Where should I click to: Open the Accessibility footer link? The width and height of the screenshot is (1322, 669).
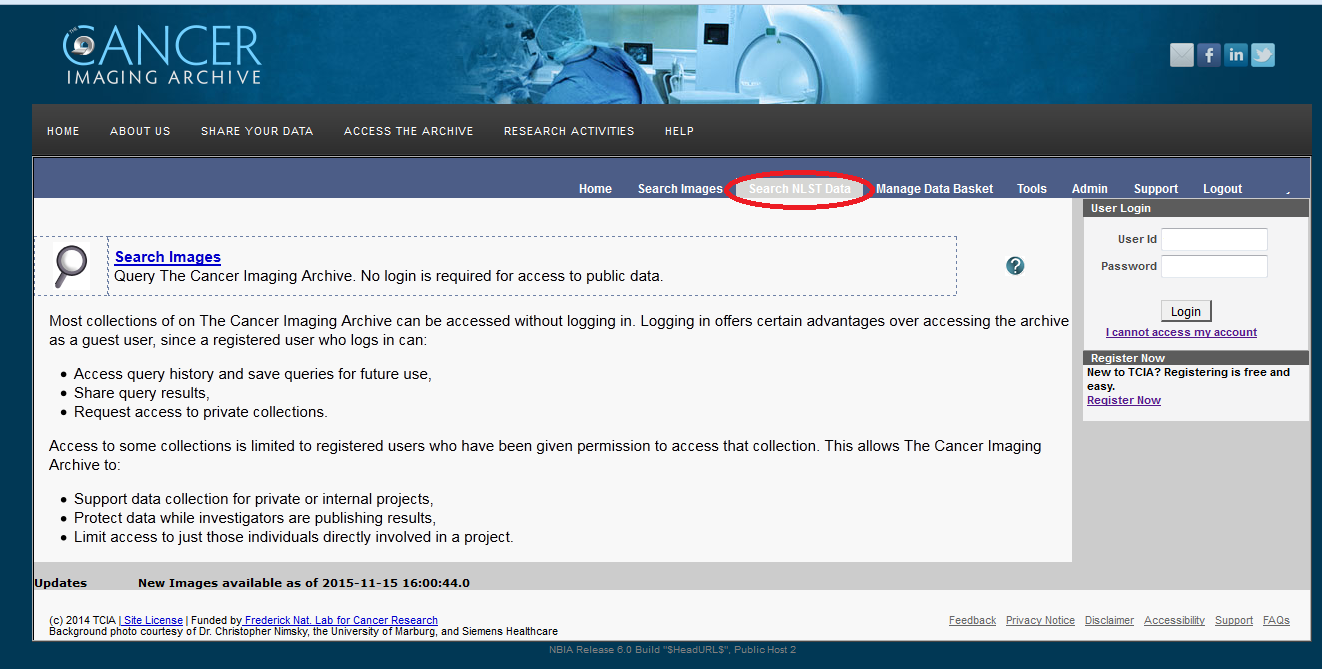tap(1174, 620)
